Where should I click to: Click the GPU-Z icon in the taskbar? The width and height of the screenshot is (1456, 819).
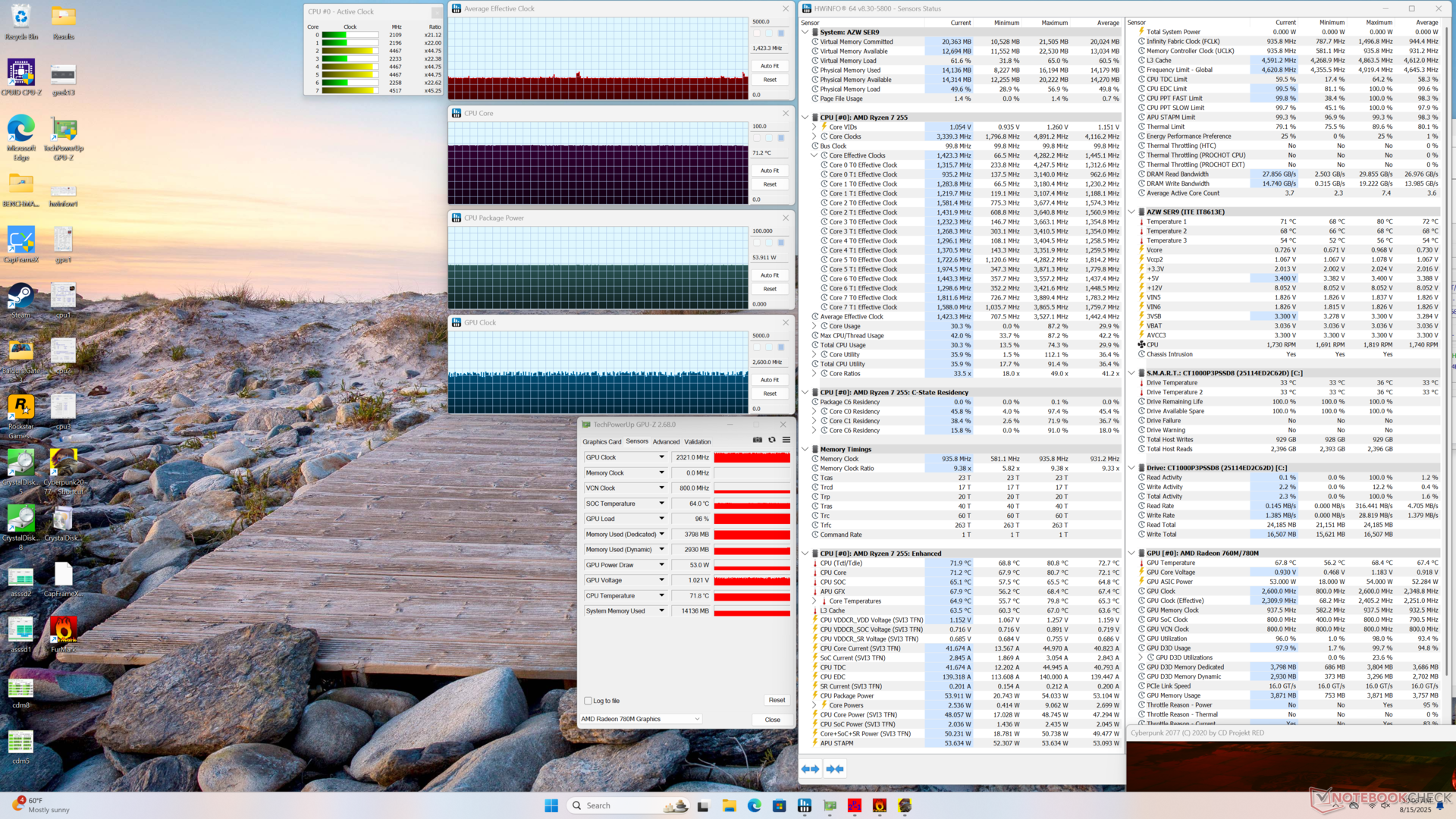click(x=830, y=805)
